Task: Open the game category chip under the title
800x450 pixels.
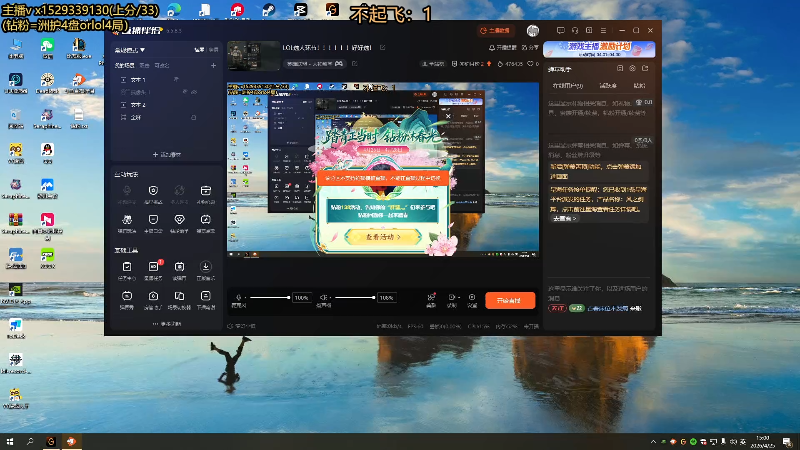Action: (x=315, y=64)
